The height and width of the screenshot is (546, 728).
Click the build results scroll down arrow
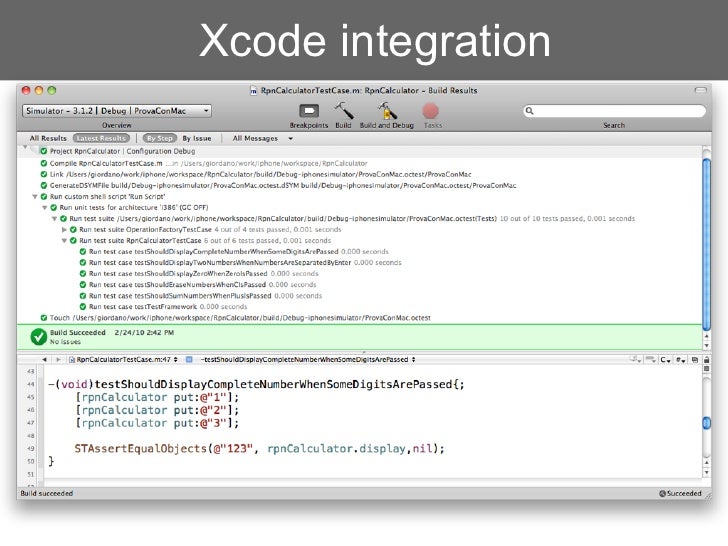(x=706, y=345)
